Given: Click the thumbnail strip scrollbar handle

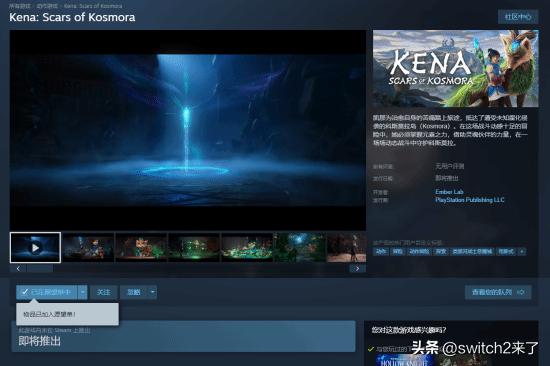Looking at the screenshot, I should (x=40, y=269).
